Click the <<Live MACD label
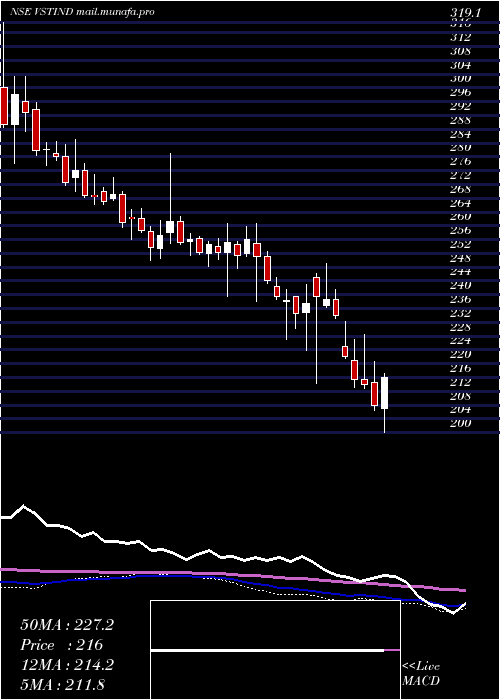This screenshot has width=500, height=700. [421, 674]
